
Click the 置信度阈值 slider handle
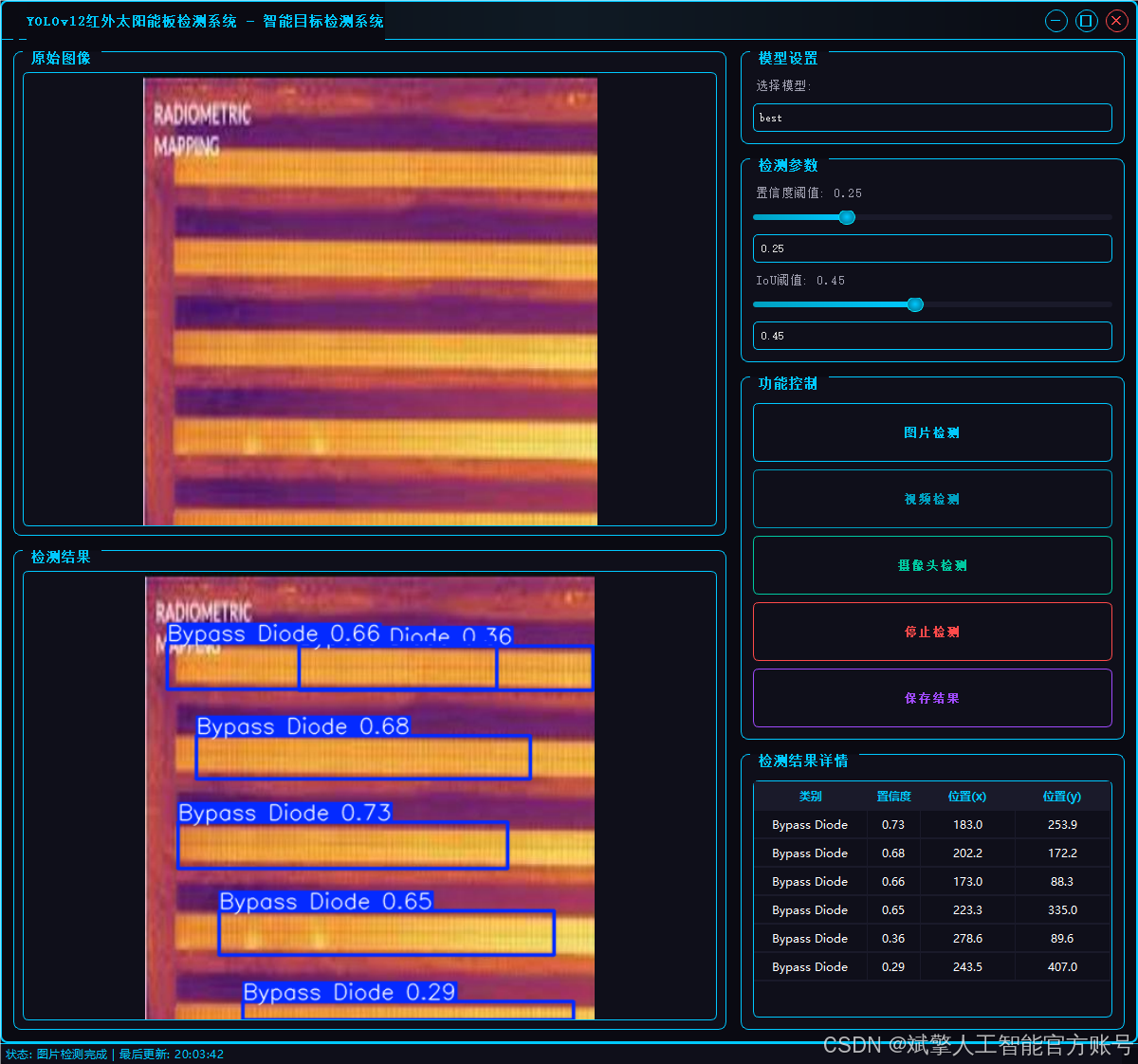coord(847,217)
